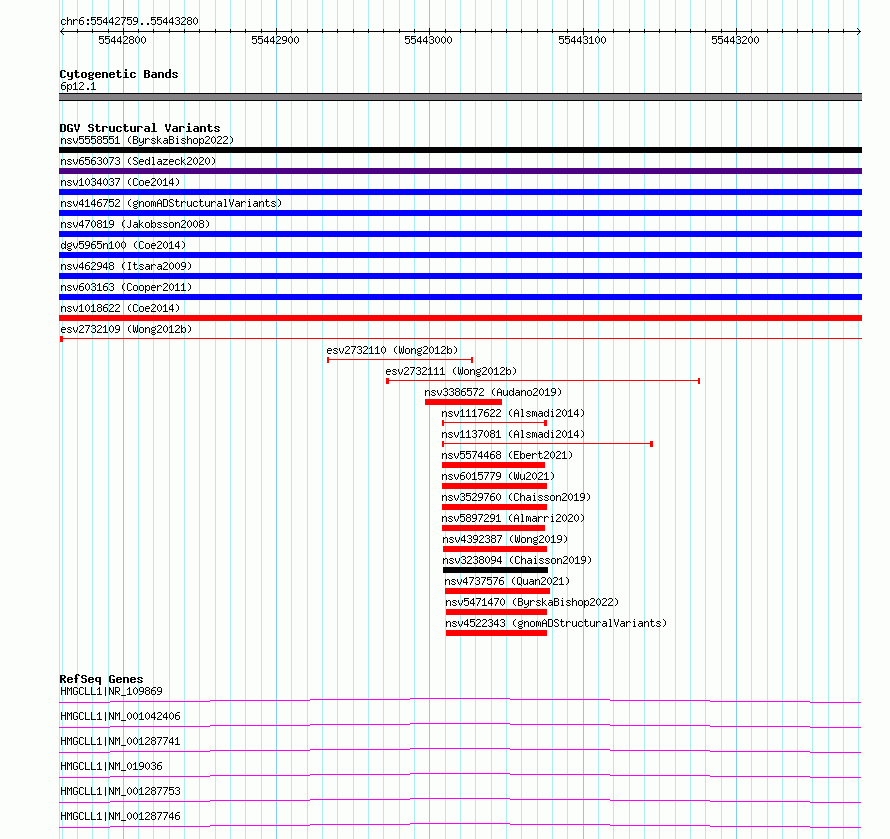890x839 pixels.
Task: Click the blue bar under dgv5965n100
Action: click(460, 255)
